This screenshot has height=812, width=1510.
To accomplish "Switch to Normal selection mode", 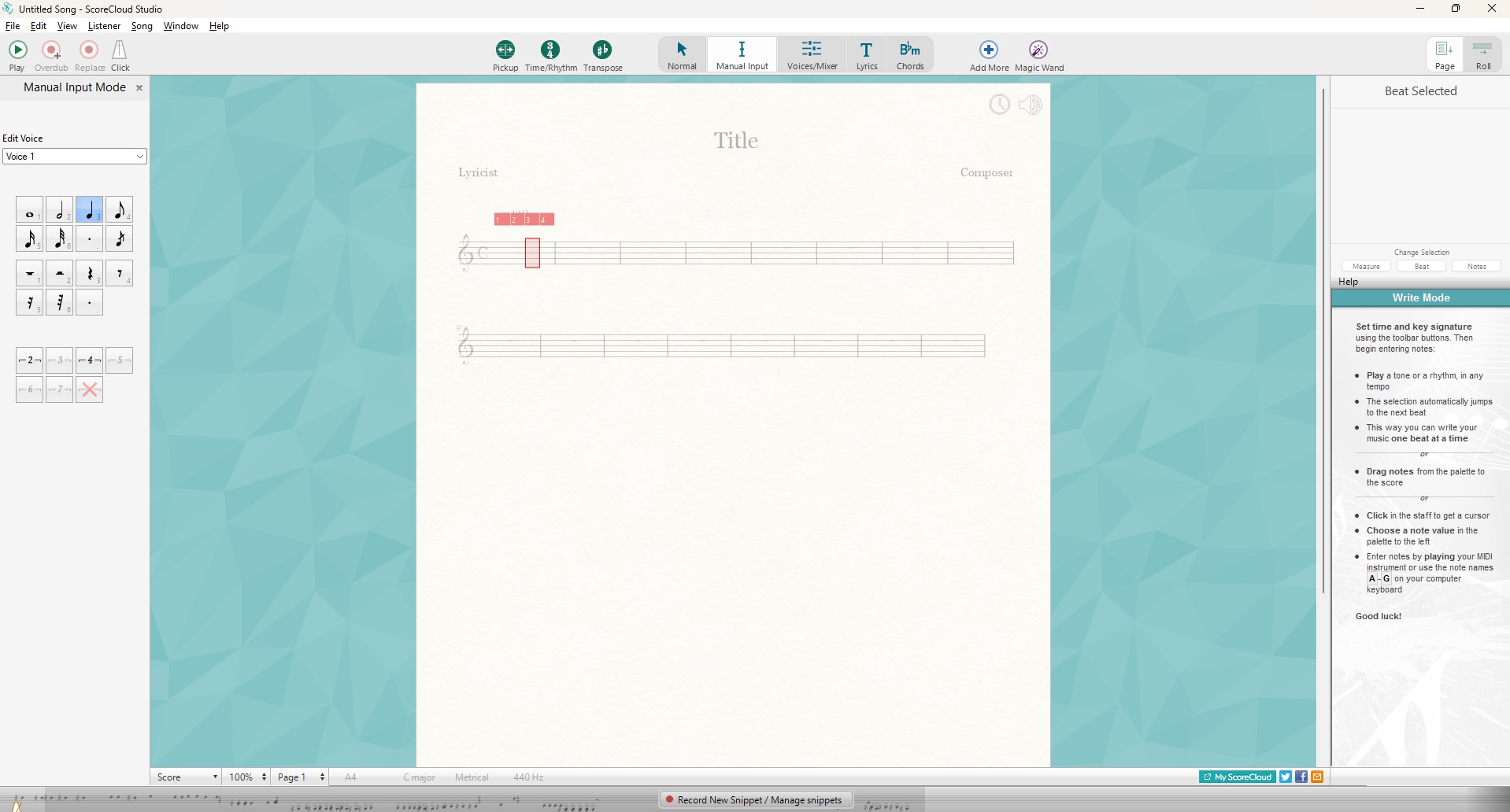I will 682,55.
